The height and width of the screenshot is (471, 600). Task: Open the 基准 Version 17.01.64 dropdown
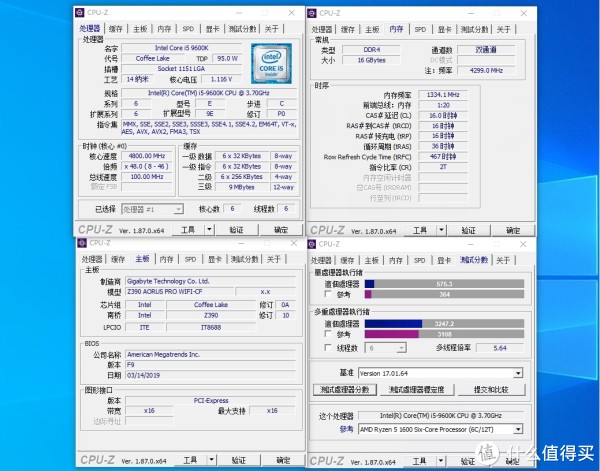click(x=518, y=373)
